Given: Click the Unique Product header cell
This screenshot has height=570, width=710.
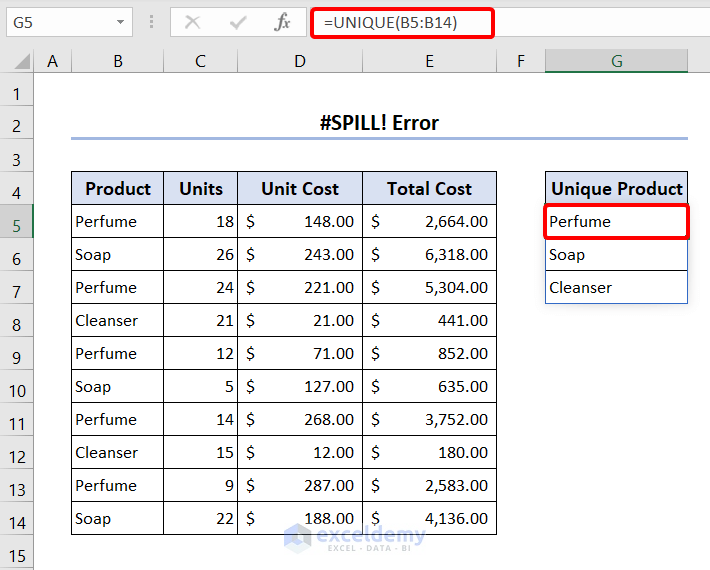Looking at the screenshot, I should (x=616, y=188).
